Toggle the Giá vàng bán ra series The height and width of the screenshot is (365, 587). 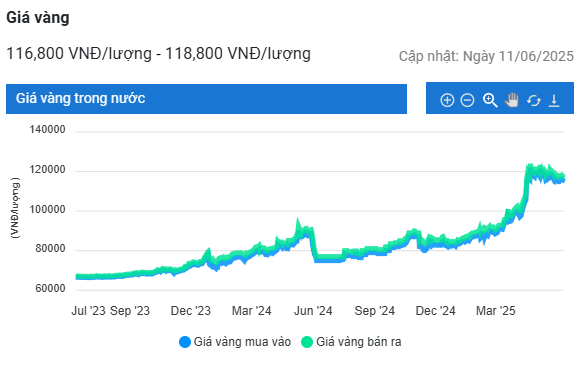[351, 342]
